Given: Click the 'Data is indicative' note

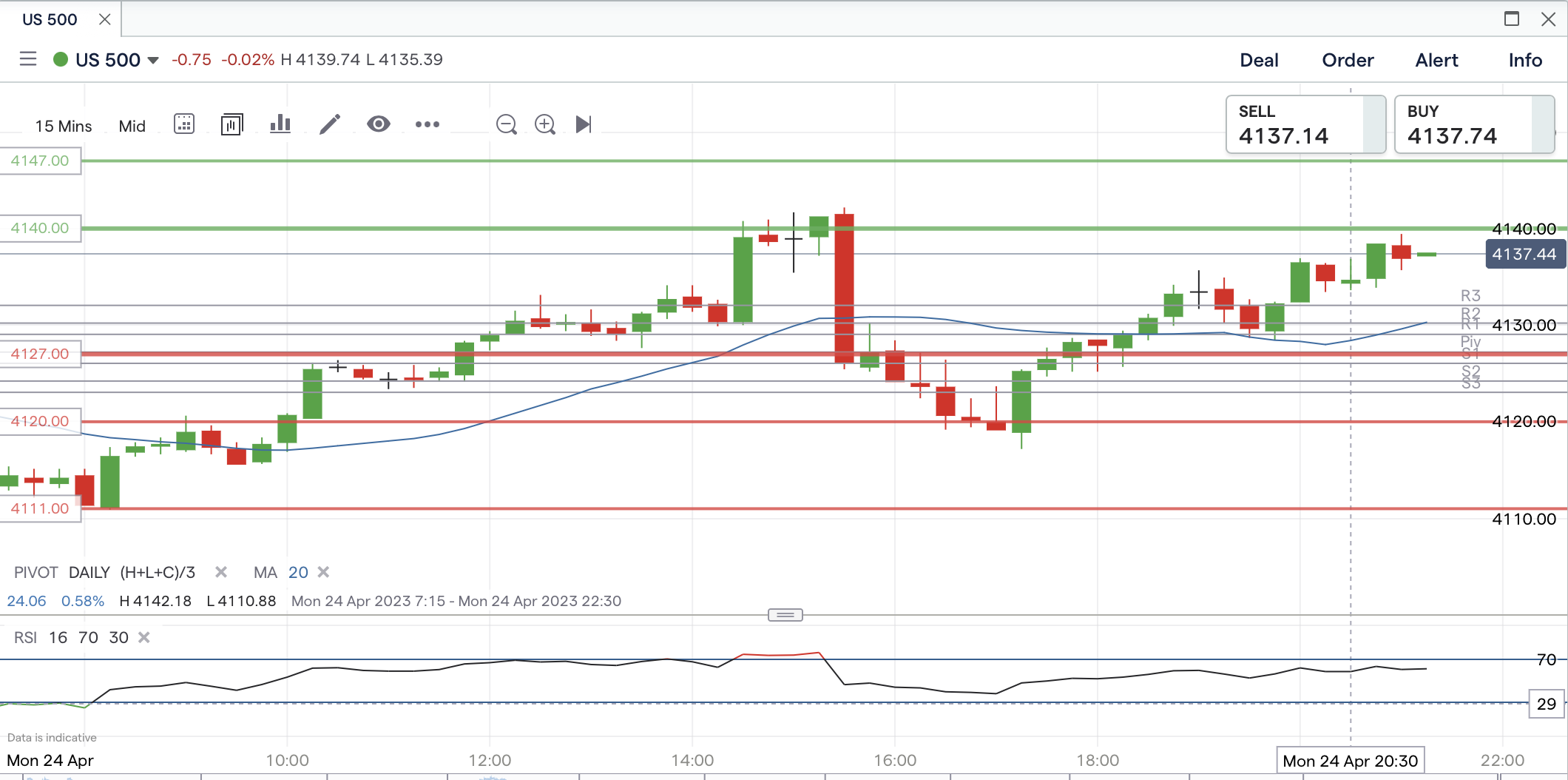Looking at the screenshot, I should click(52, 737).
